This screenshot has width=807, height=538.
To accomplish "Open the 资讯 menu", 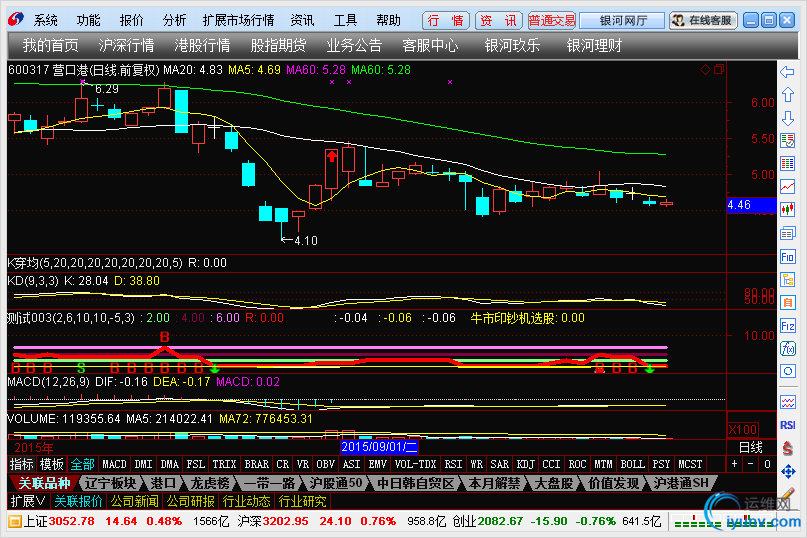I will [x=302, y=21].
